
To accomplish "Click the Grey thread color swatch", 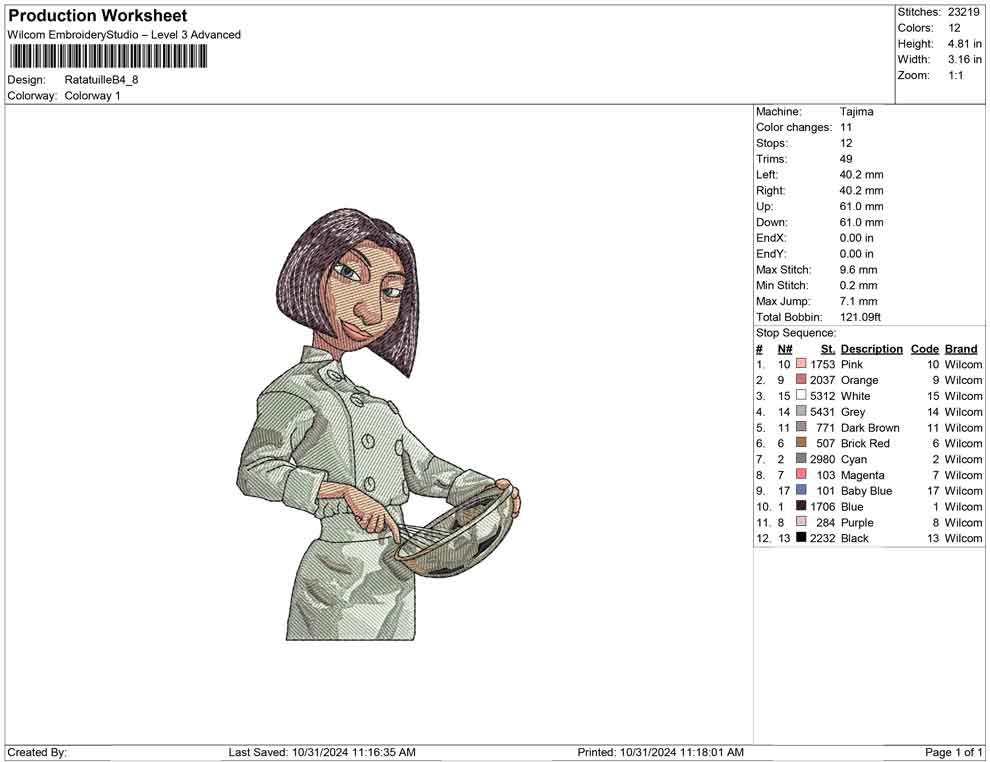I will click(x=801, y=411).
